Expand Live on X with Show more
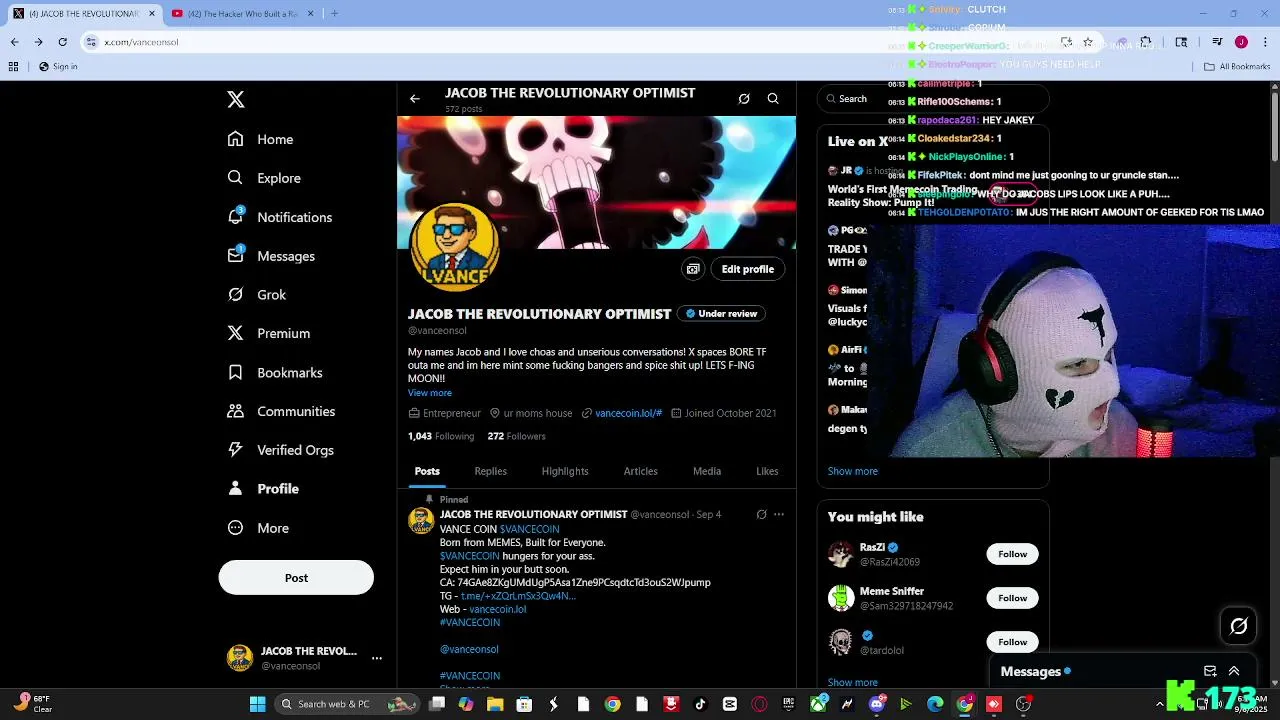This screenshot has width=1280, height=720. pyautogui.click(x=853, y=471)
